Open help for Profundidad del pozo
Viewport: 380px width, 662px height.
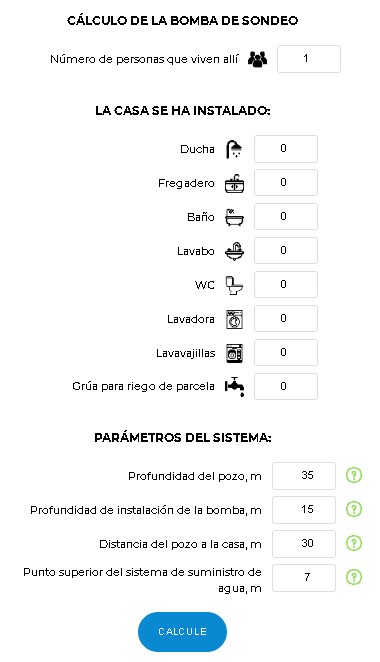pyautogui.click(x=354, y=475)
